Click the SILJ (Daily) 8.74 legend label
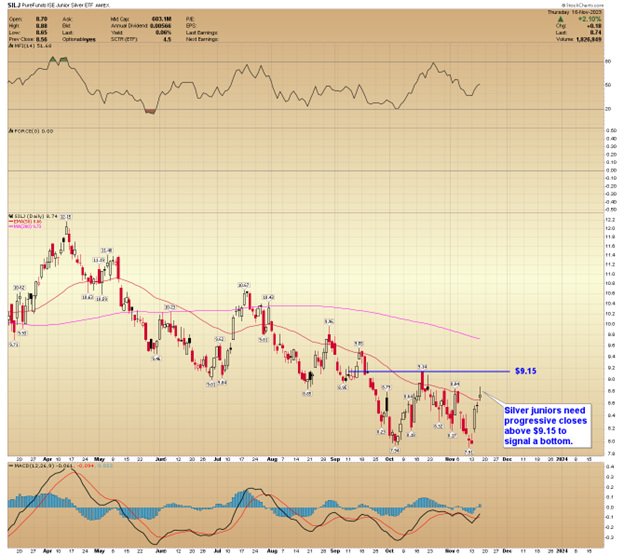This screenshot has width=624, height=555. tap(33, 216)
